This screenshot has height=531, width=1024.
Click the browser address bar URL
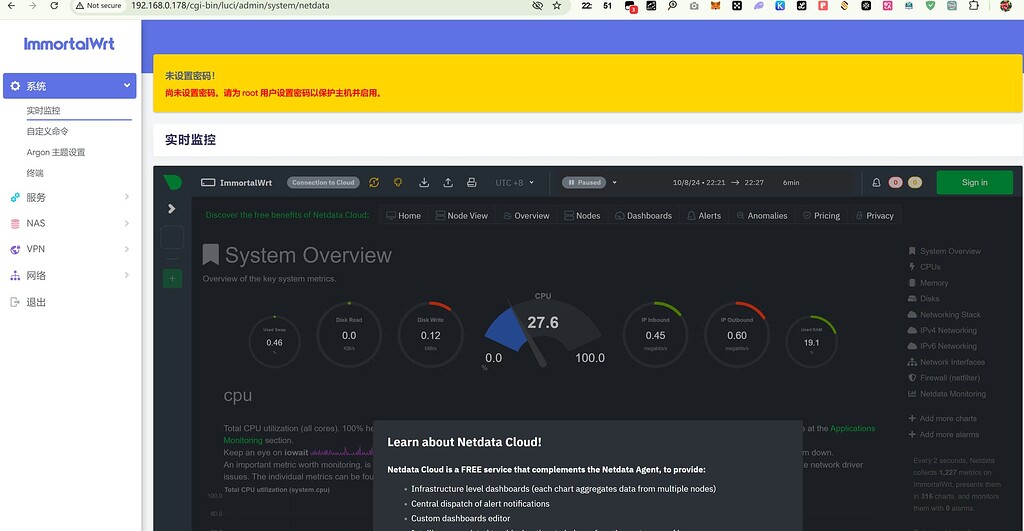pyautogui.click(x=231, y=6)
